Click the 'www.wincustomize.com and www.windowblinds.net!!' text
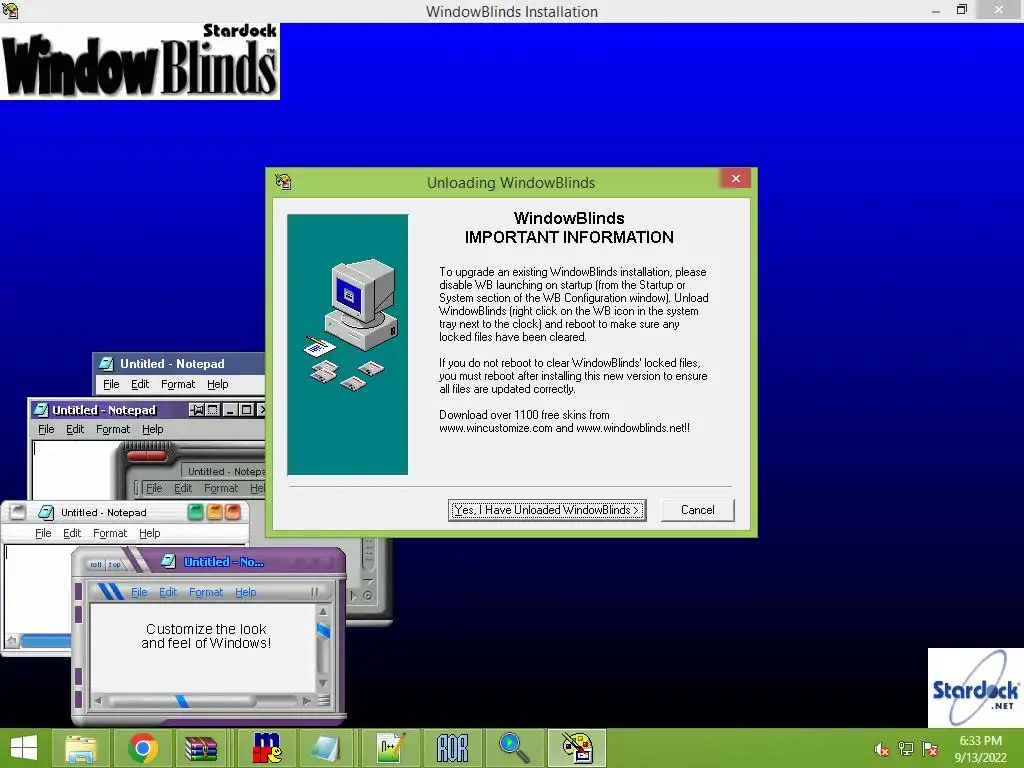The image size is (1024, 768). [564, 428]
